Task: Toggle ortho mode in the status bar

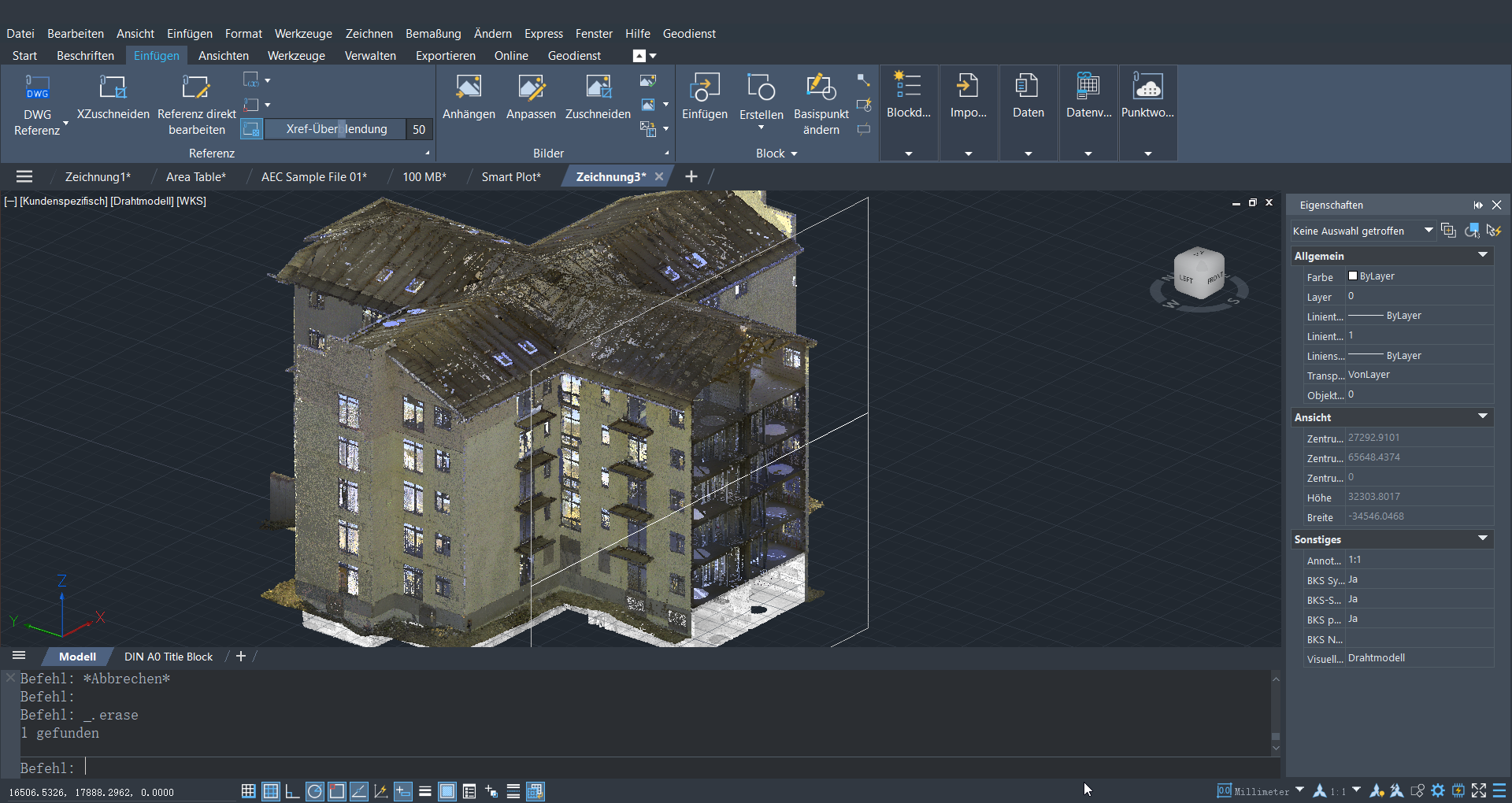Action: (x=292, y=791)
